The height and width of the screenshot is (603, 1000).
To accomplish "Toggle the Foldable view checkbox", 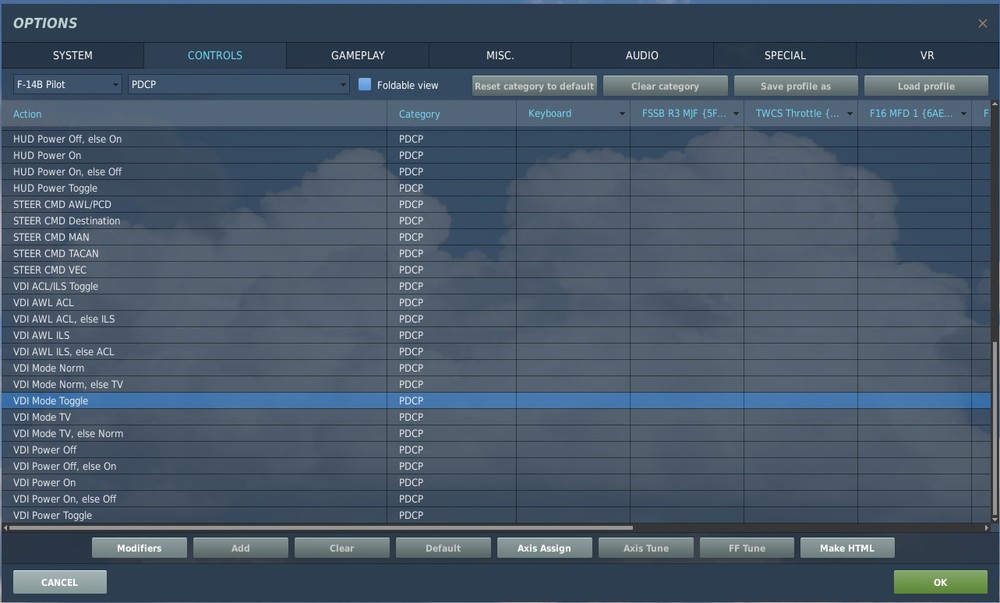I will (x=365, y=84).
